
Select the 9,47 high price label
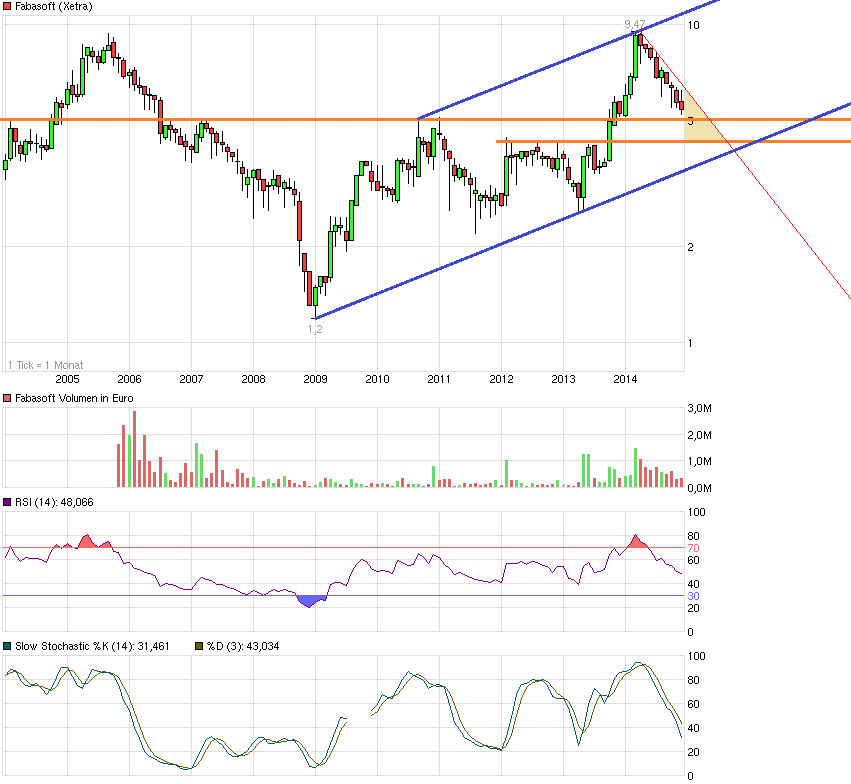pos(633,24)
